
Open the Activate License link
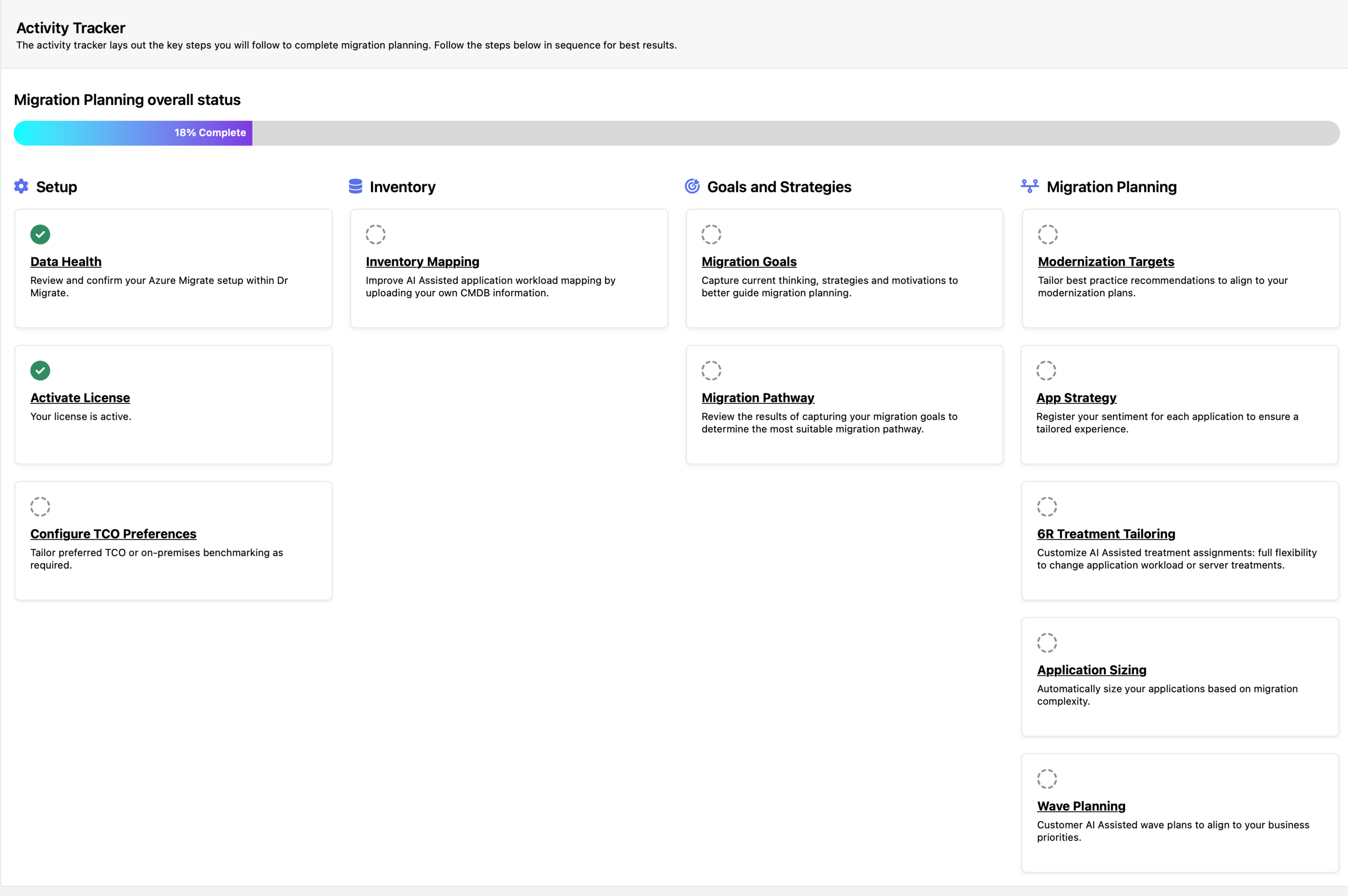pos(80,398)
